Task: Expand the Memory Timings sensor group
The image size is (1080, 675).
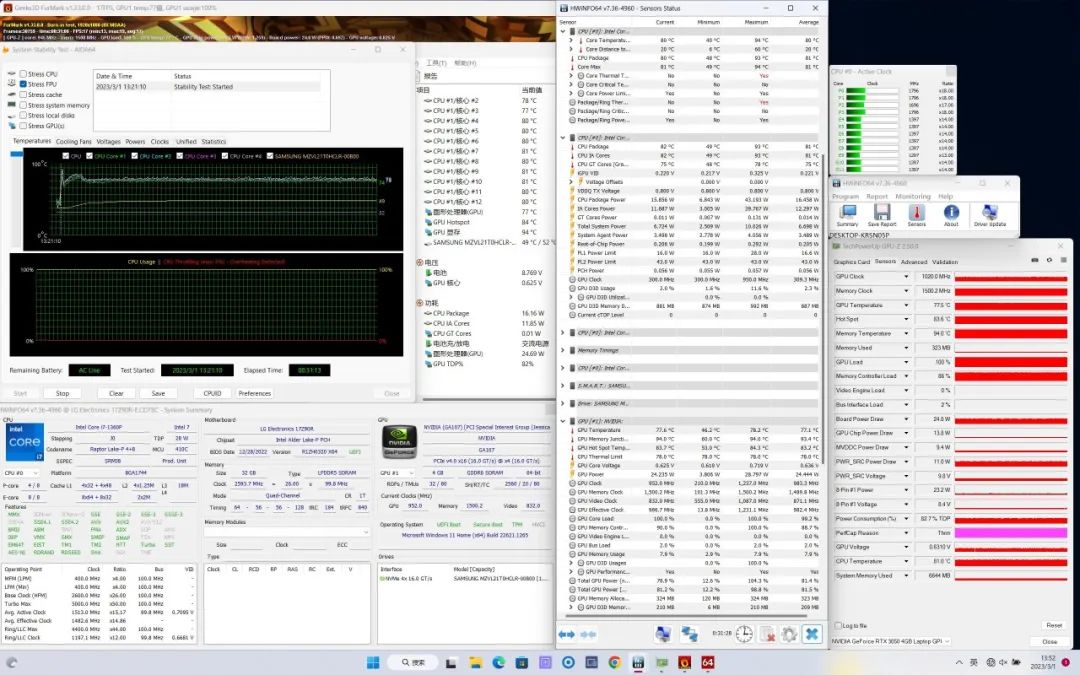Action: (563, 350)
